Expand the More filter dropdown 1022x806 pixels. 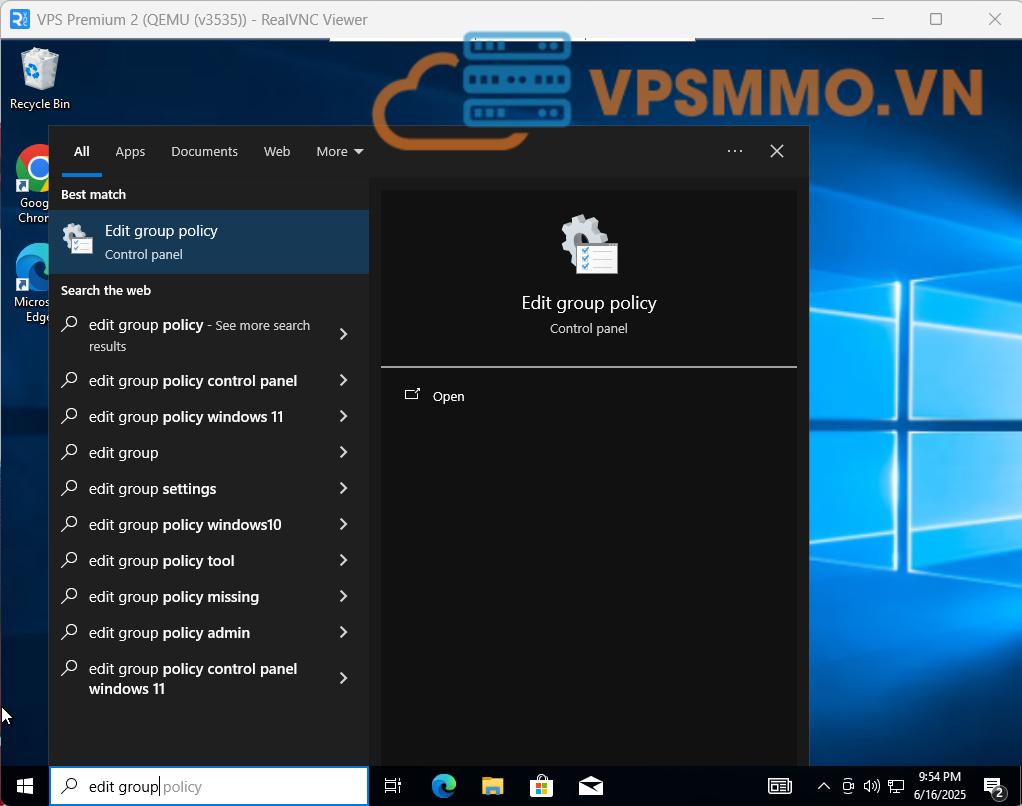tap(339, 151)
